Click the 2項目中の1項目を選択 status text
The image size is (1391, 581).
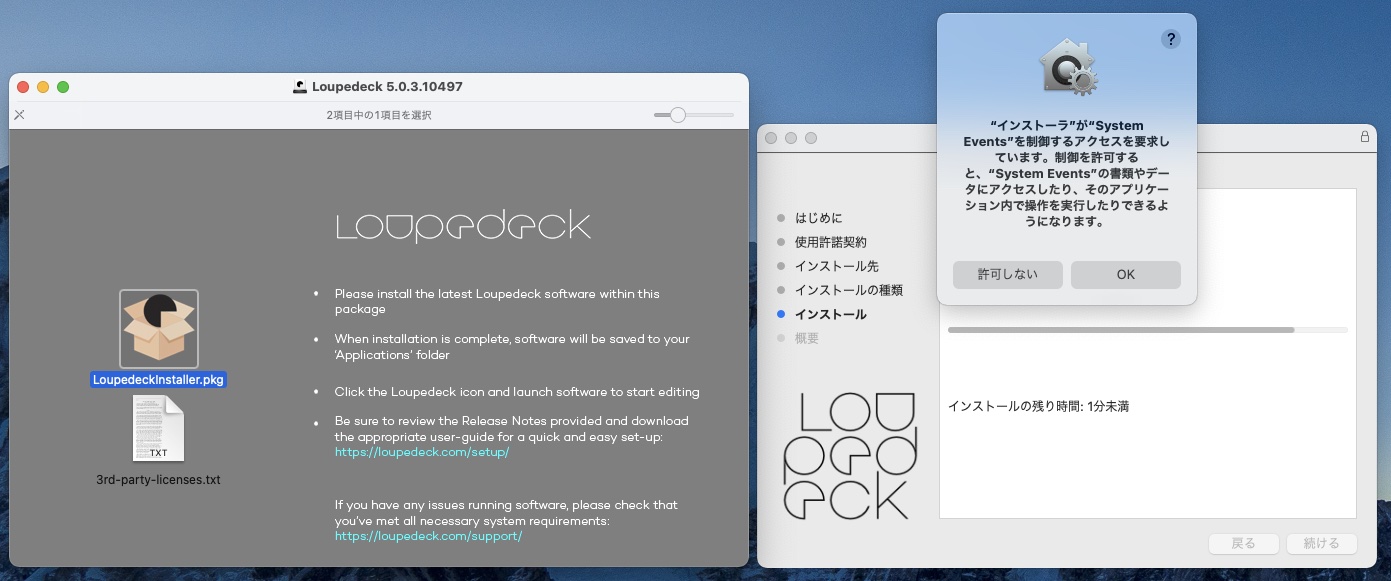click(379, 115)
